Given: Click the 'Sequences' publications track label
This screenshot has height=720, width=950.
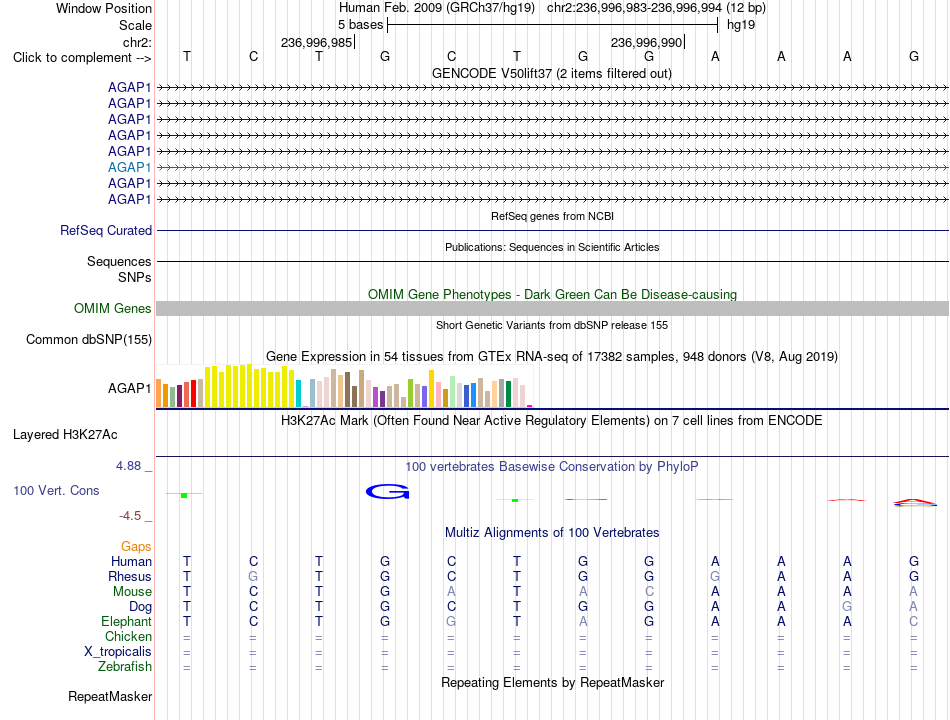Looking at the screenshot, I should pyautogui.click(x=119, y=261).
